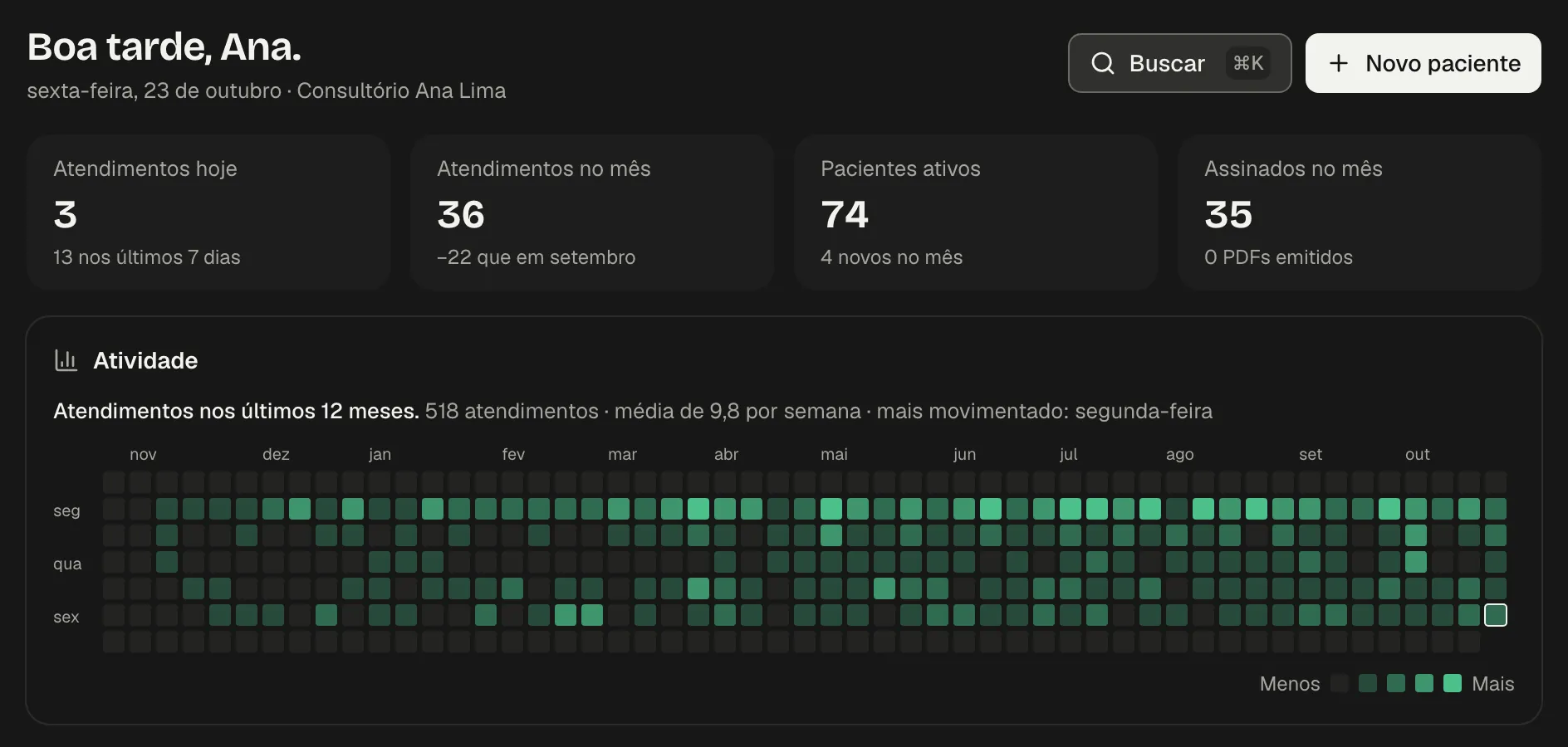Click the Atividade section heading
1568x747 pixels.
point(145,360)
